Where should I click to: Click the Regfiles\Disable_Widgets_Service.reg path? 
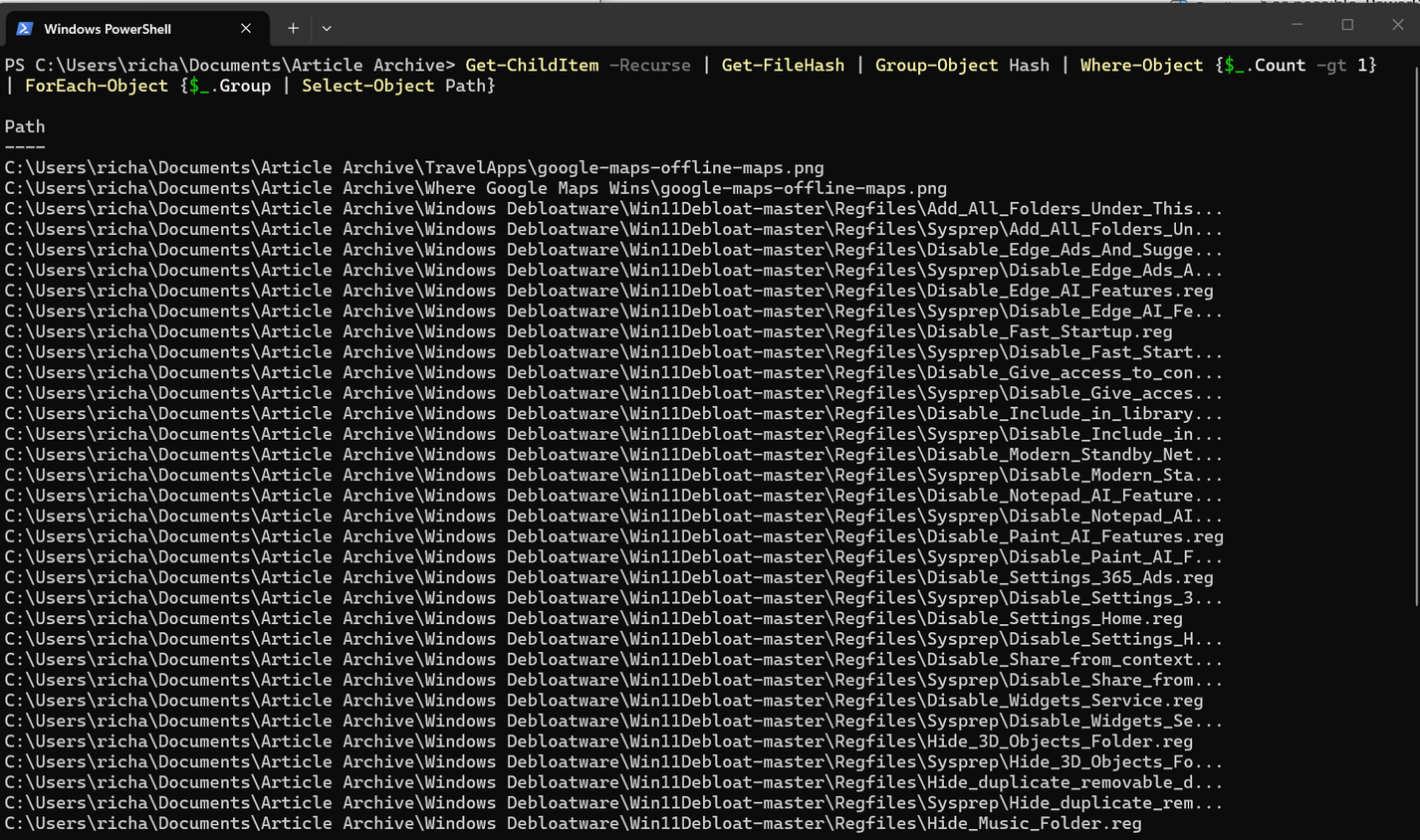(603, 700)
